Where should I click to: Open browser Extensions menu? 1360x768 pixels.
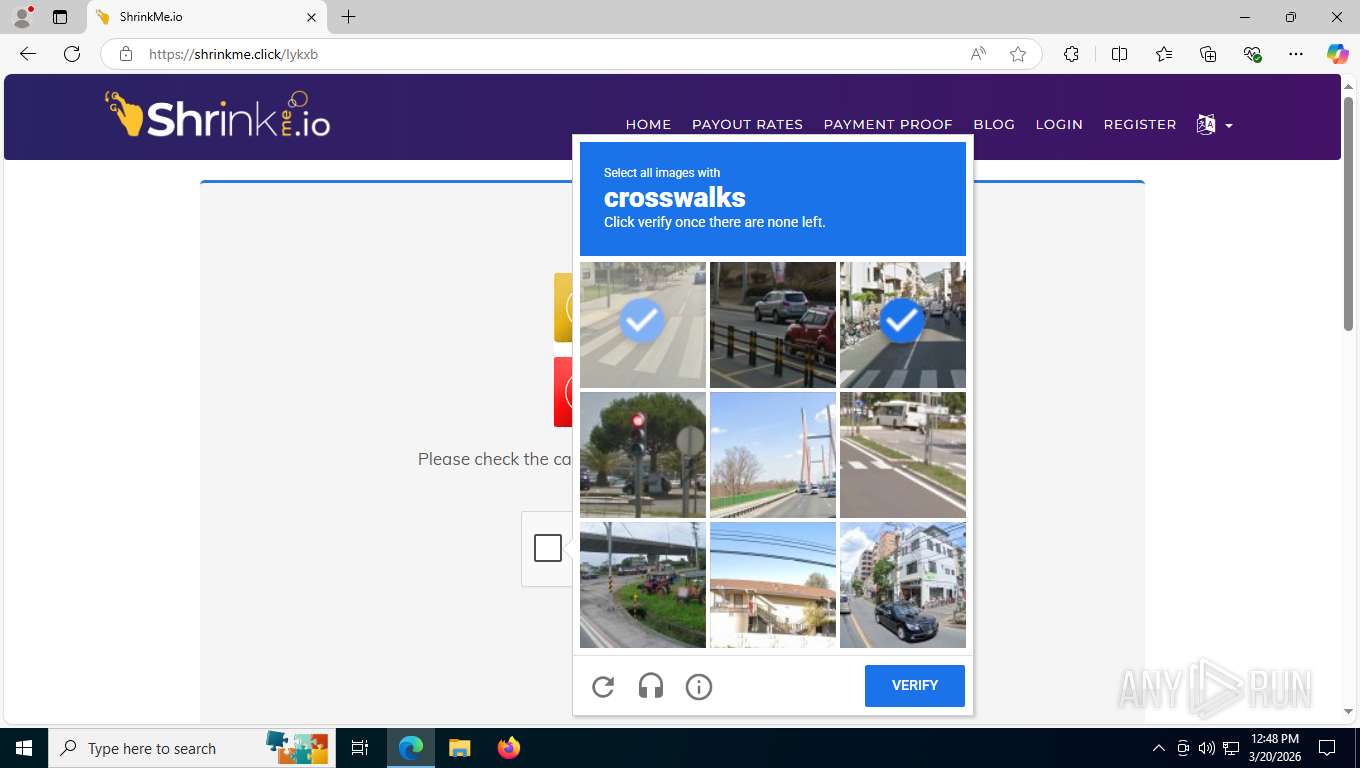pyautogui.click(x=1071, y=54)
